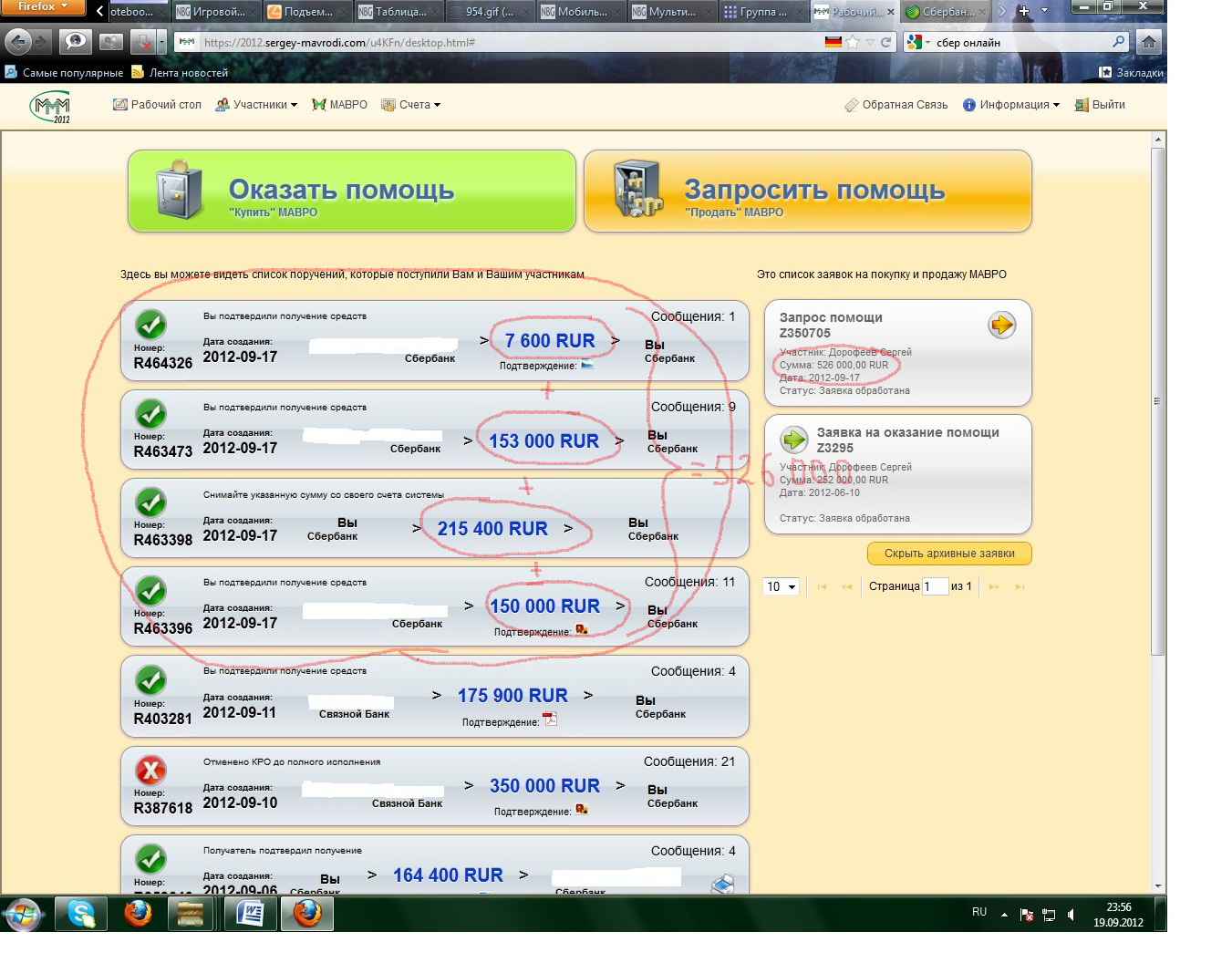Viewport: 1232px width, 963px height.
Task: Expand the Участники dropdown menu
Action: 256,105
